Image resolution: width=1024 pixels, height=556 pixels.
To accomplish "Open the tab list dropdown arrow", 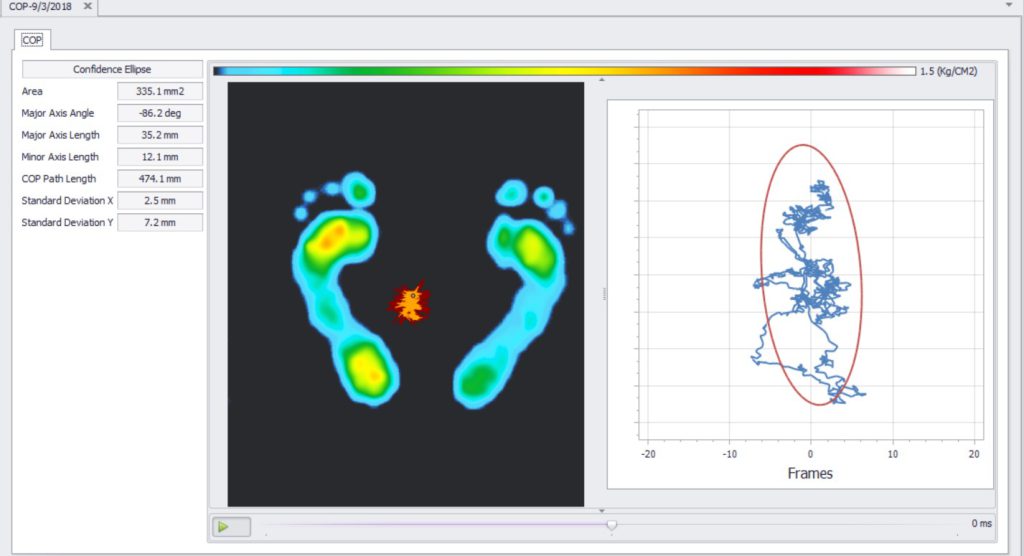I will [1008, 5].
